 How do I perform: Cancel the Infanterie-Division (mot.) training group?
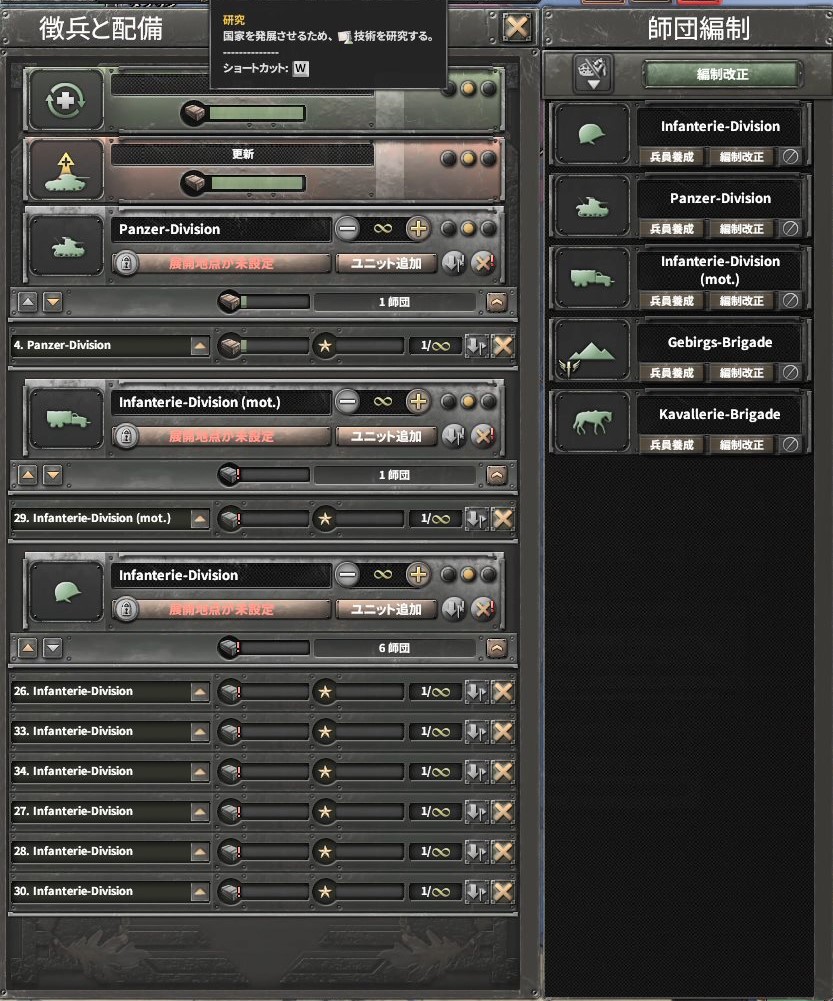click(483, 435)
